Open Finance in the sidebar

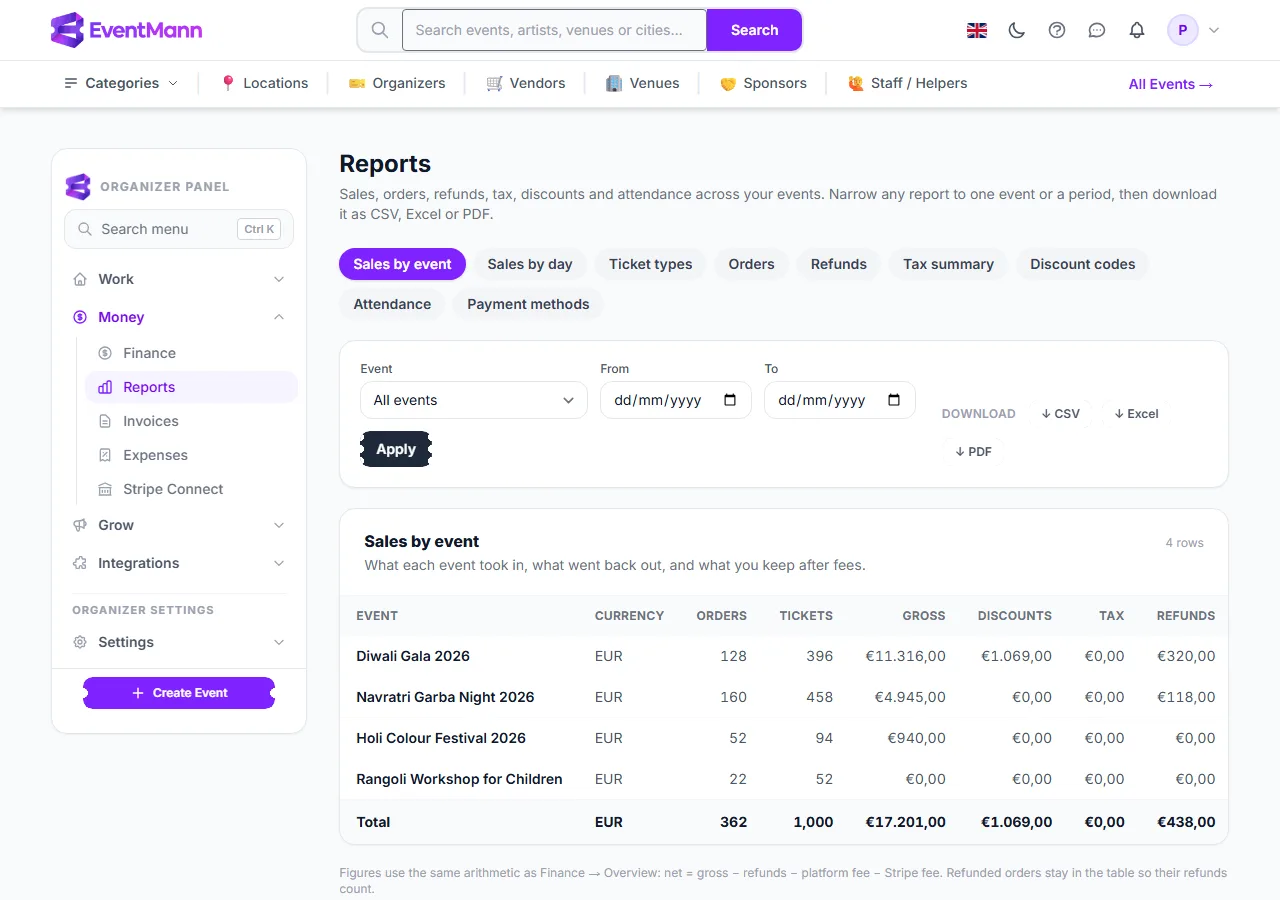pos(191,353)
